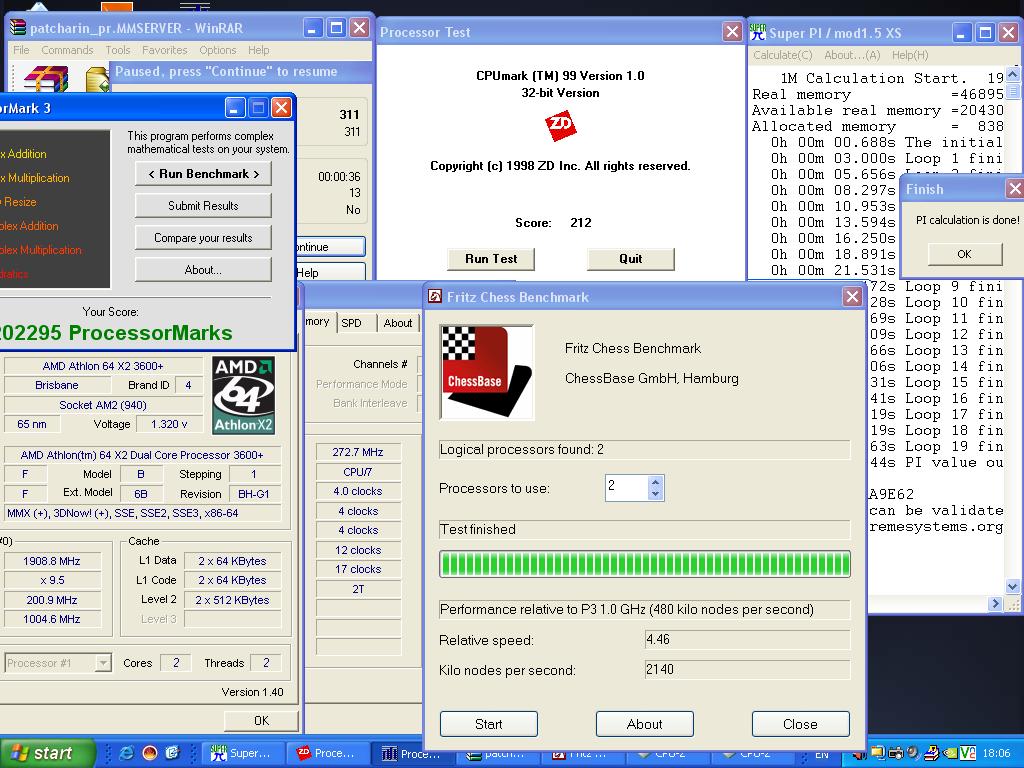1024x768 pixels.
Task: Click the AMD 64 Athlon X2 logo
Action: pyautogui.click(x=244, y=395)
